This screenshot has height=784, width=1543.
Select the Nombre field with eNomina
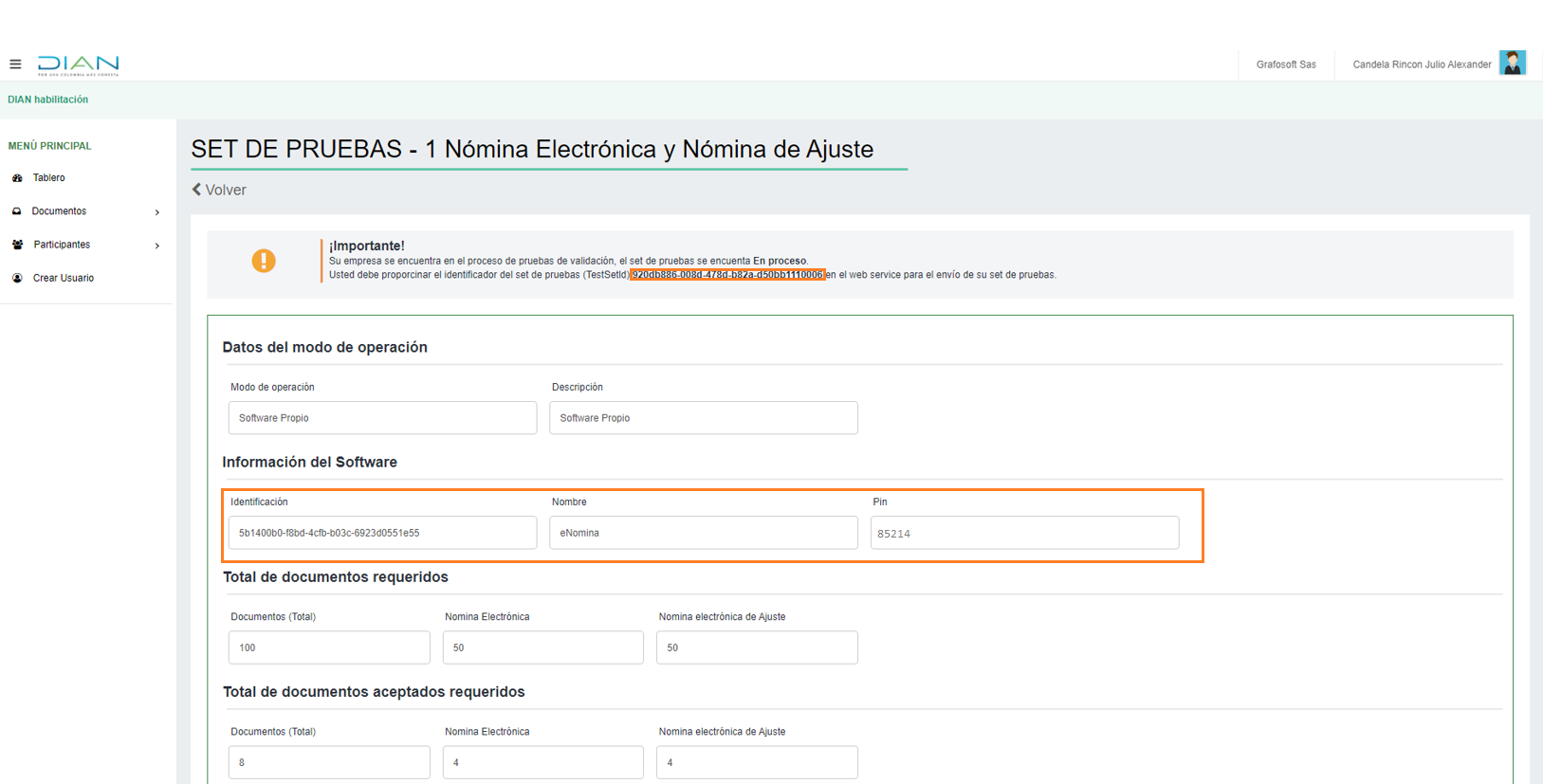(x=703, y=533)
